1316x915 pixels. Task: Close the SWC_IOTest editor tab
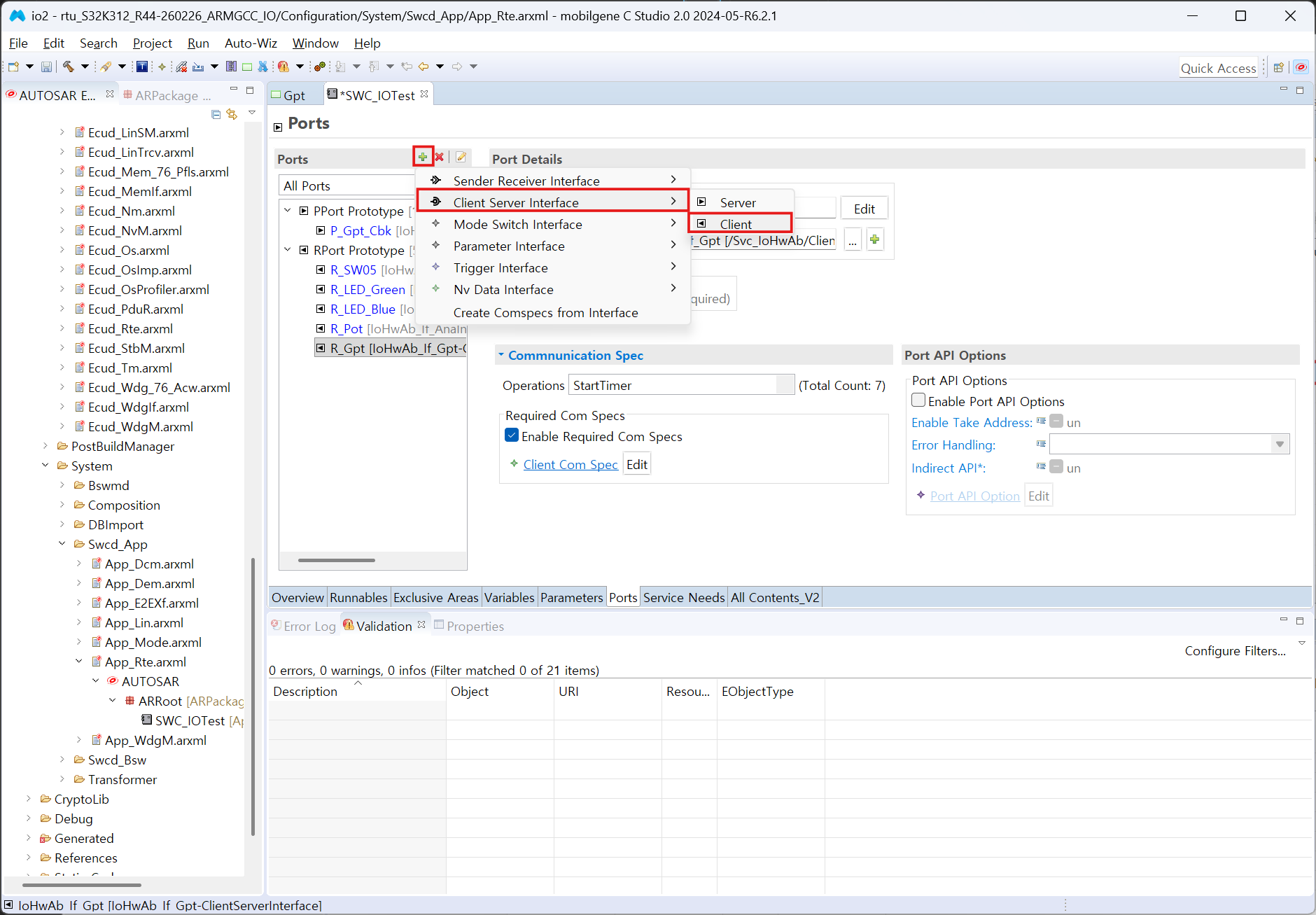[424, 95]
